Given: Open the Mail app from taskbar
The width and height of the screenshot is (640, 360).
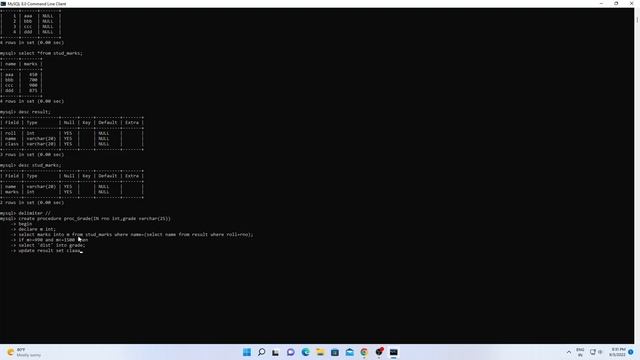Looking at the screenshot, I should coord(349,352).
